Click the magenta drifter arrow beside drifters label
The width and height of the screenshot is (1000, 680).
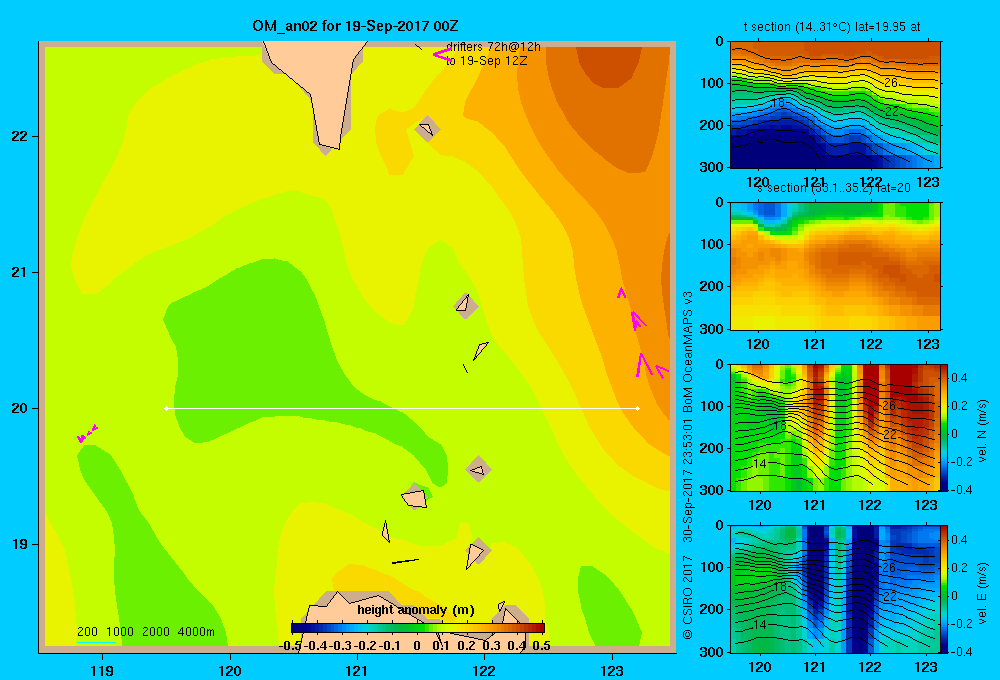point(441,54)
